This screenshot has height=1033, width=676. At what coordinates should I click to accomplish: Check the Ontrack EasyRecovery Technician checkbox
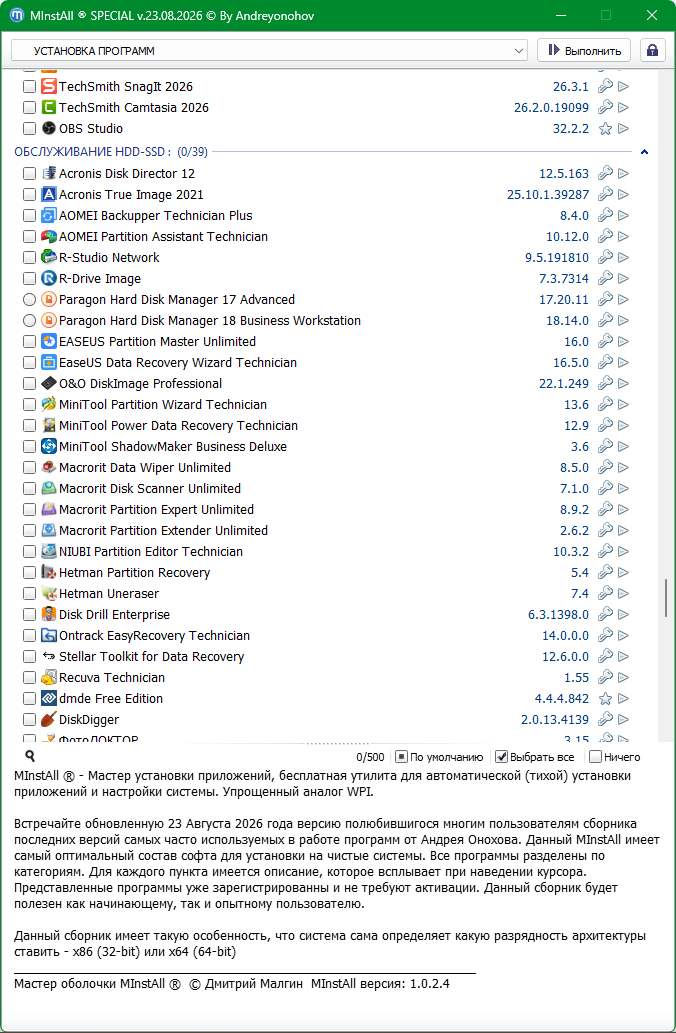tap(29, 636)
